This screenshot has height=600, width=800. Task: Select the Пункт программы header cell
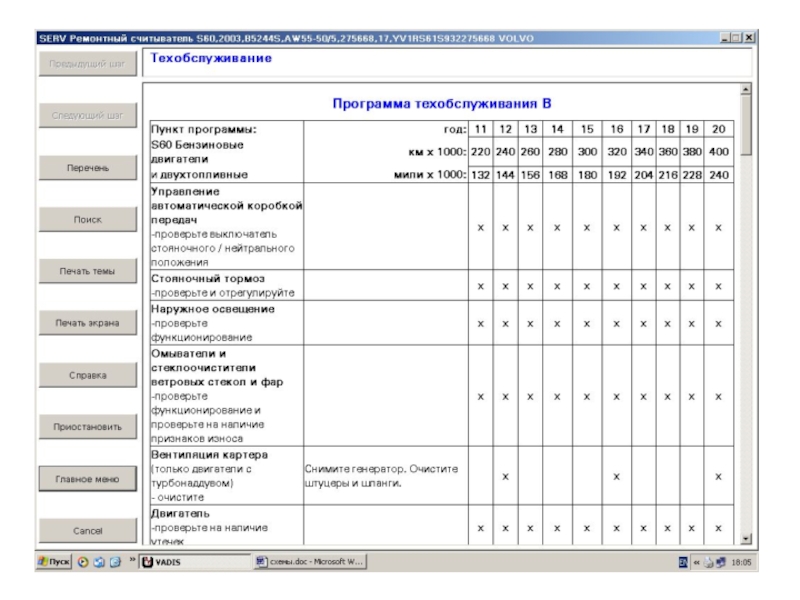pos(204,129)
